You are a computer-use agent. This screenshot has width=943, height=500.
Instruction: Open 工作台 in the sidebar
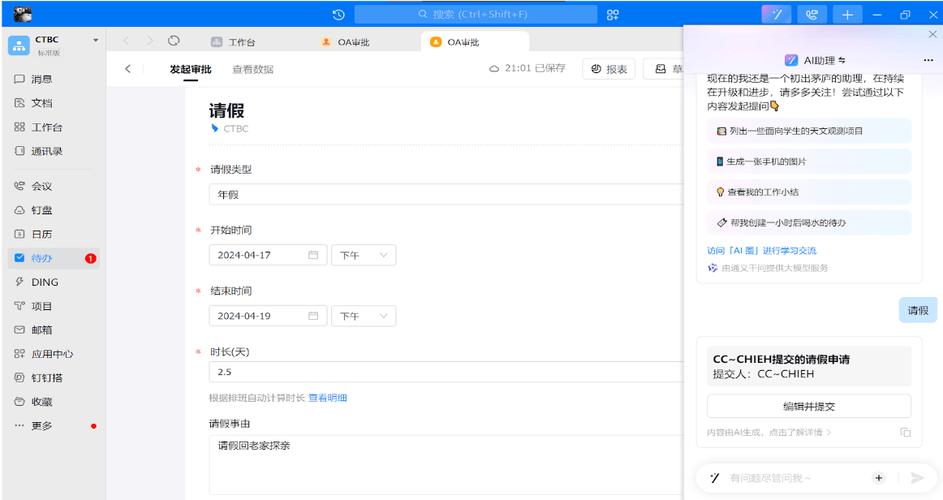pos(54,127)
